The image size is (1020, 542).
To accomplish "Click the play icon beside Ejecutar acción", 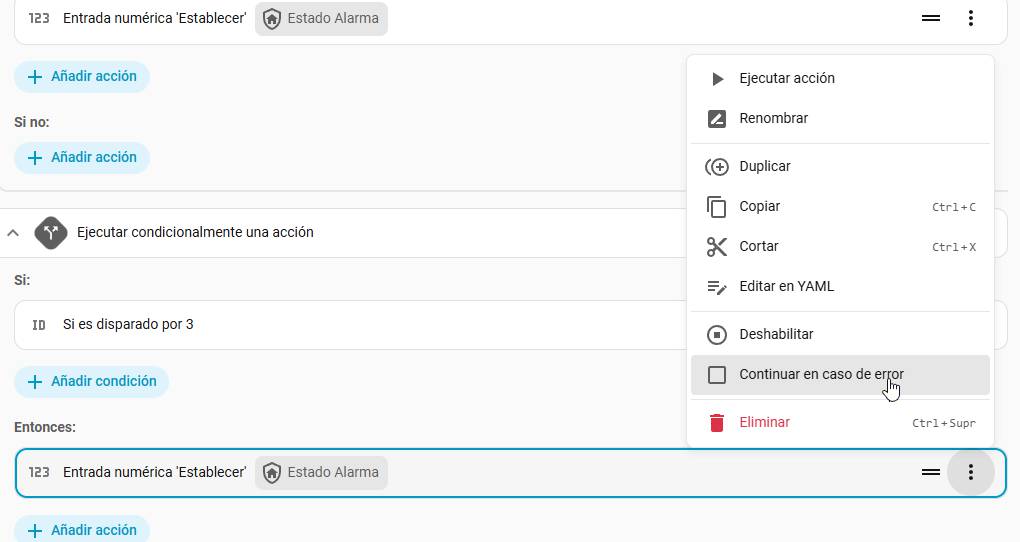I will [x=717, y=79].
